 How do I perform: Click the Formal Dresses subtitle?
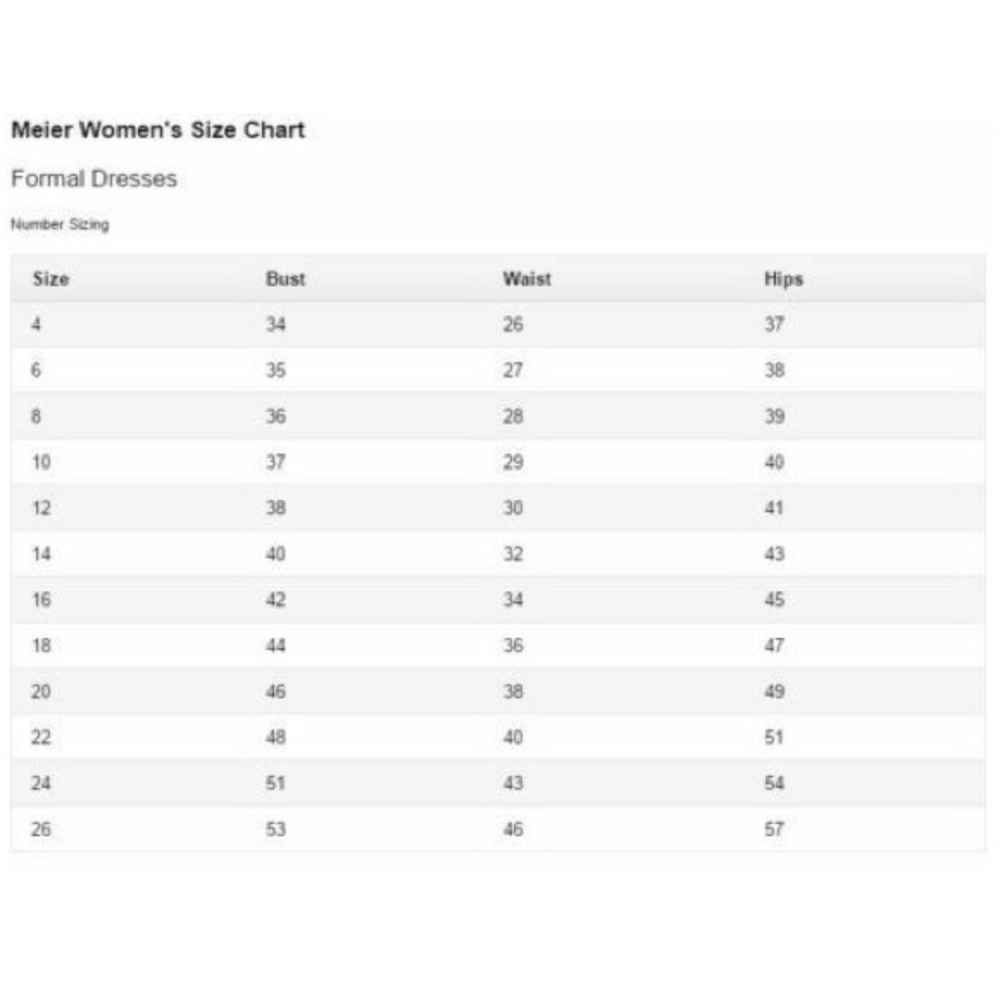(94, 179)
